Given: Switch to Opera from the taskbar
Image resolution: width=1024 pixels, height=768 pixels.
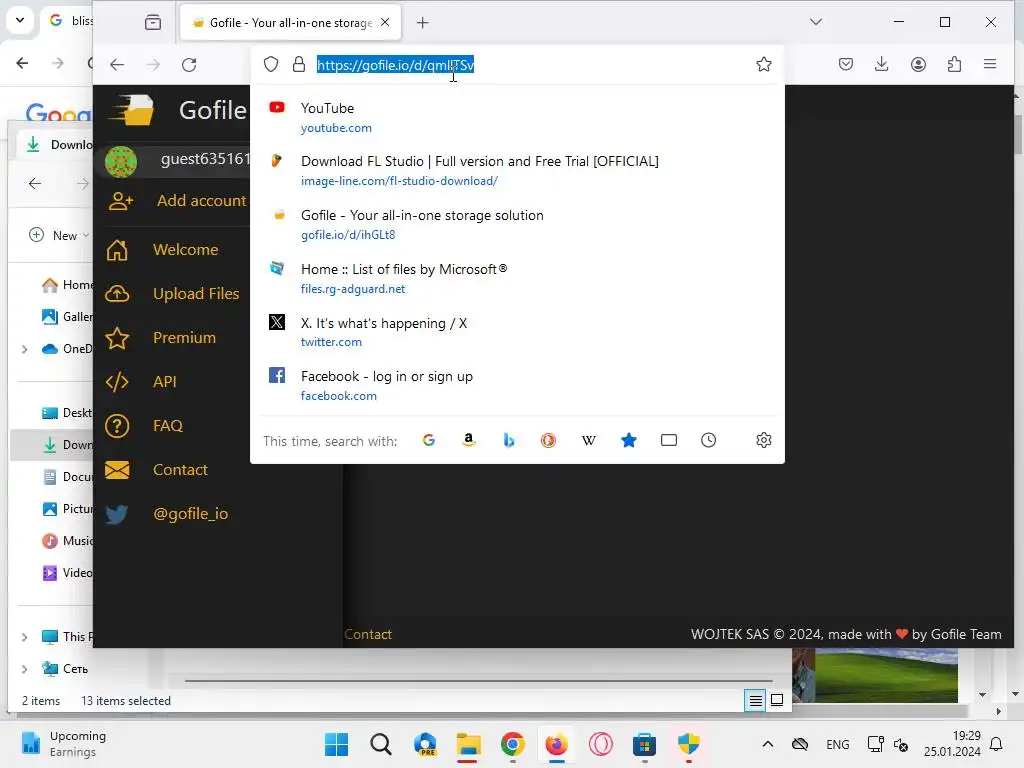Looking at the screenshot, I should [x=601, y=744].
